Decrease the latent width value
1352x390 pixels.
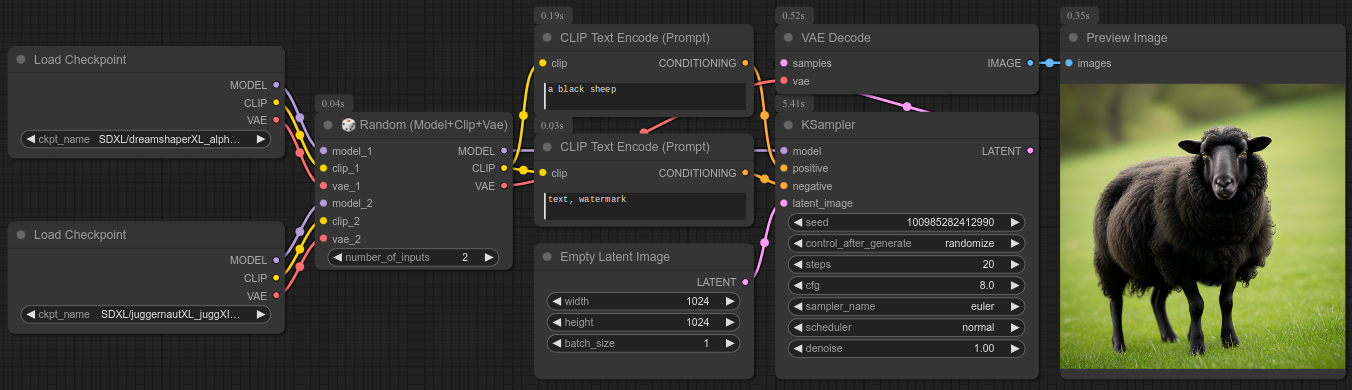556,301
